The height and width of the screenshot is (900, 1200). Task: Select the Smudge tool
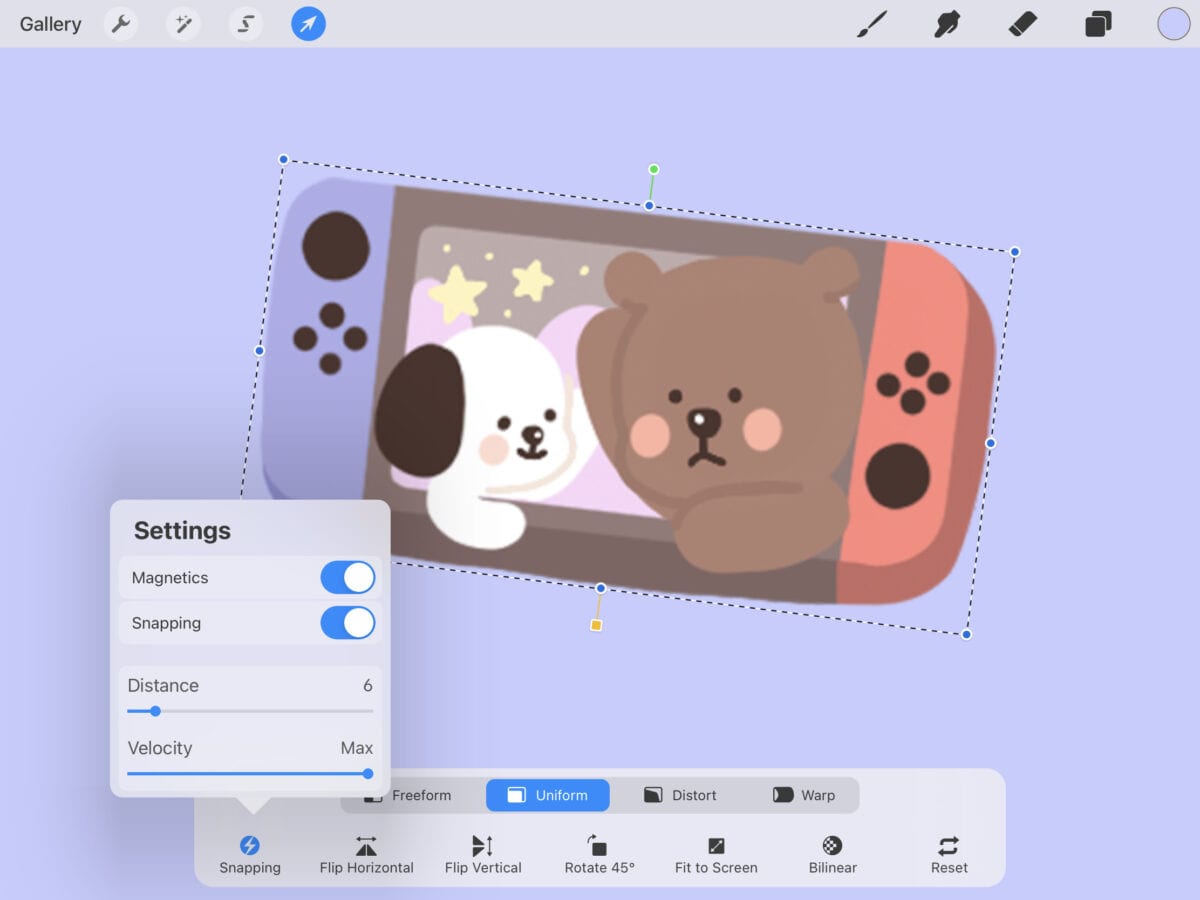coord(946,24)
